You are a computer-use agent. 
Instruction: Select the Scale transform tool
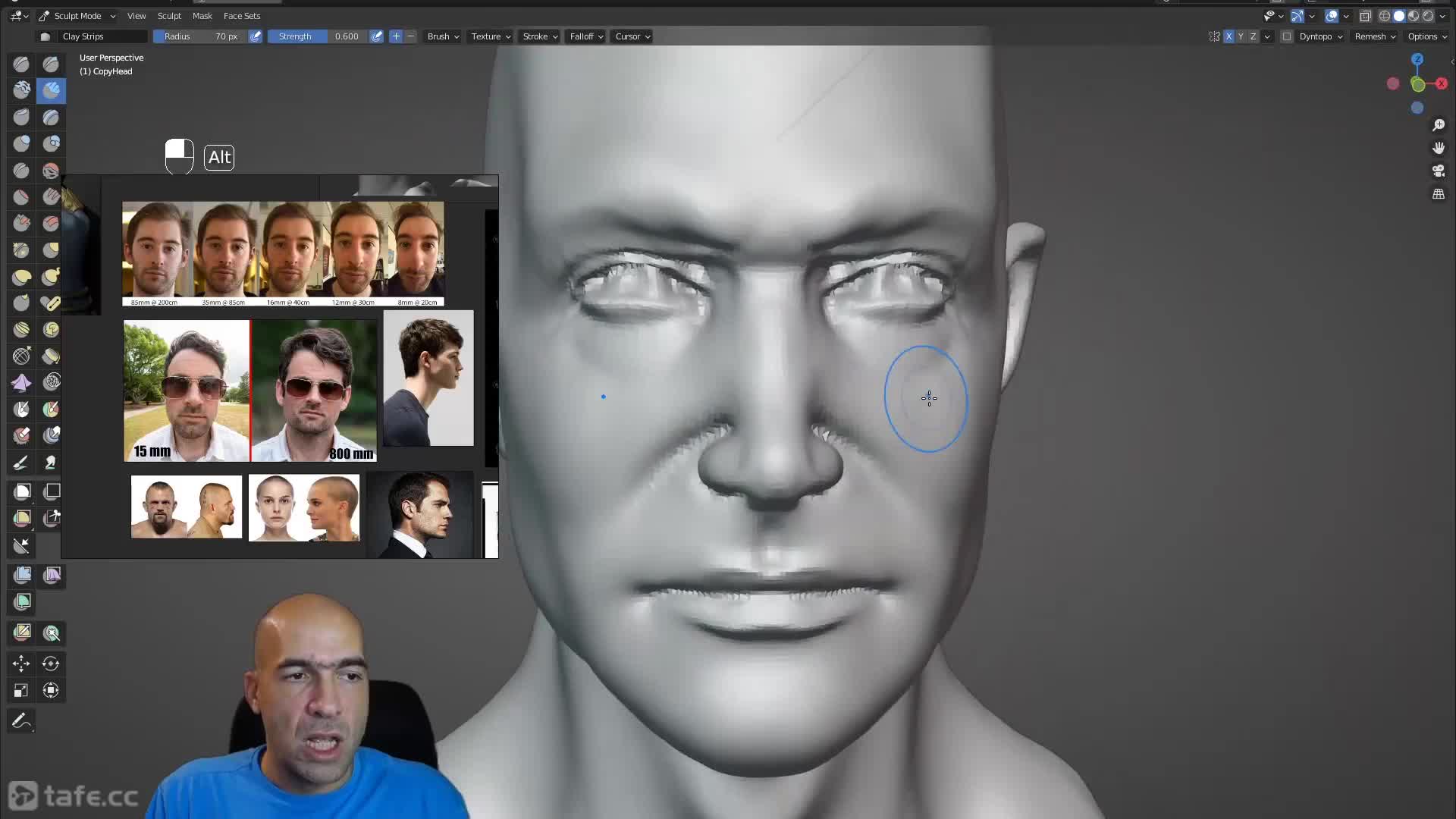(x=21, y=691)
